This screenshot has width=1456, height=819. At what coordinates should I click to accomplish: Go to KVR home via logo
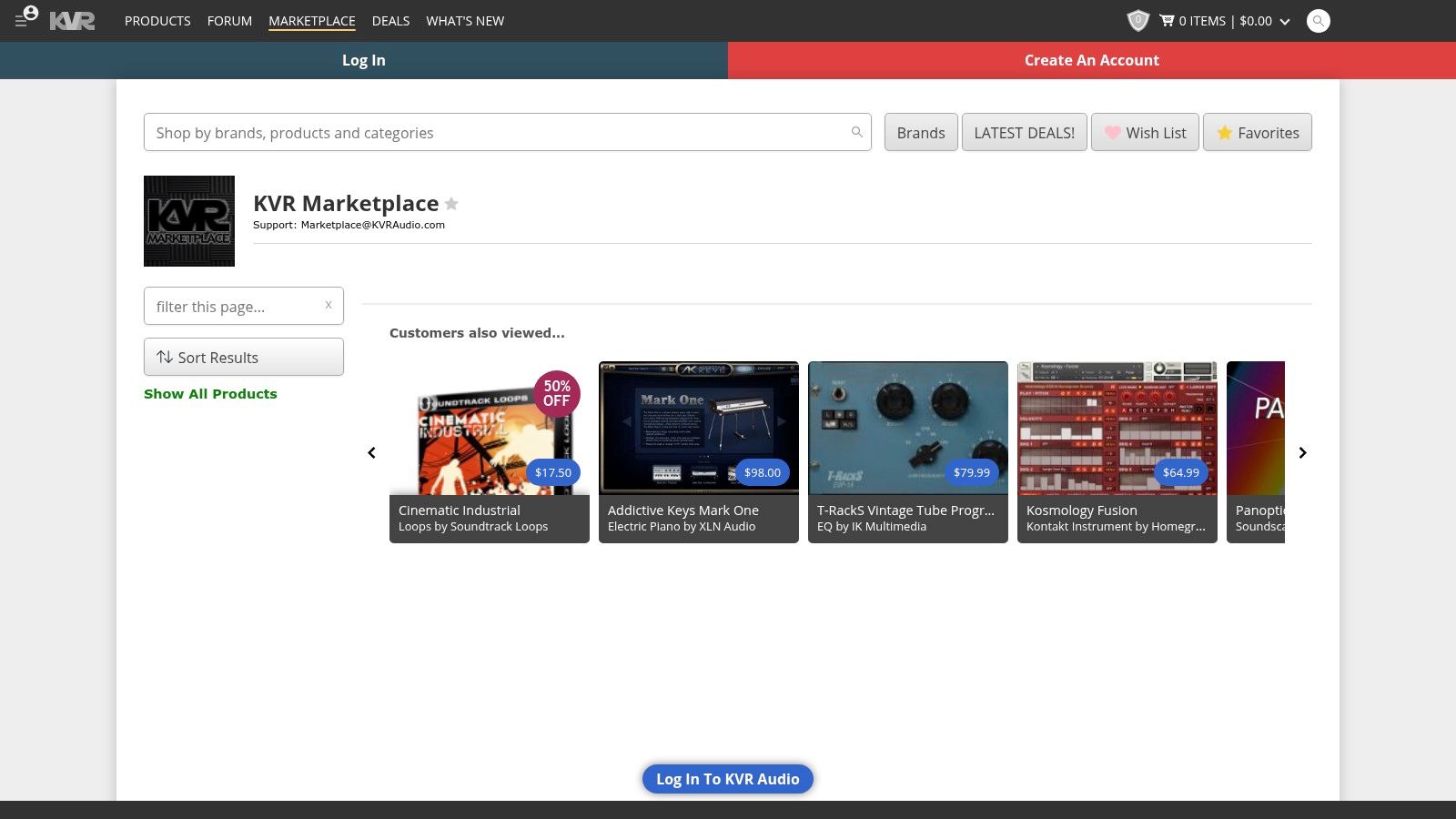pos(72,20)
